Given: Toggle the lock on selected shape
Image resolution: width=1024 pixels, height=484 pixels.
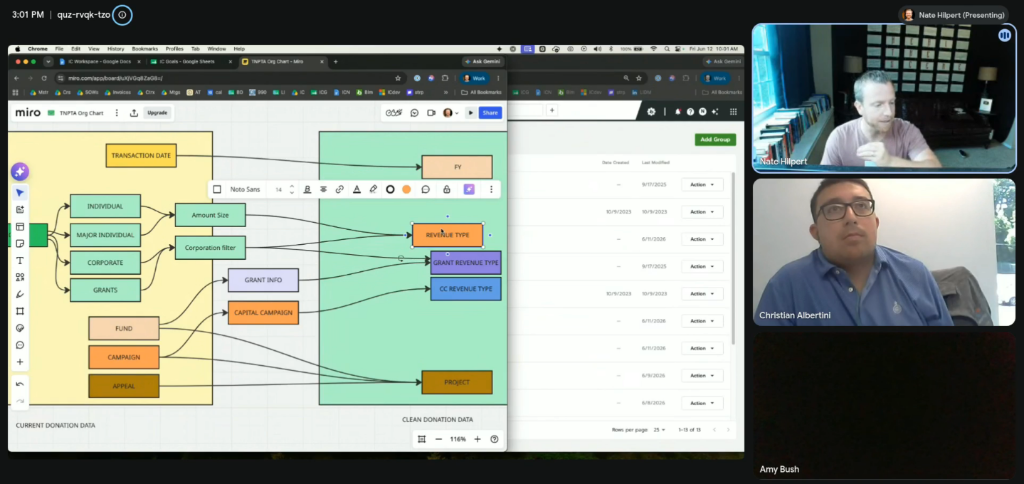Looking at the screenshot, I should [x=447, y=189].
